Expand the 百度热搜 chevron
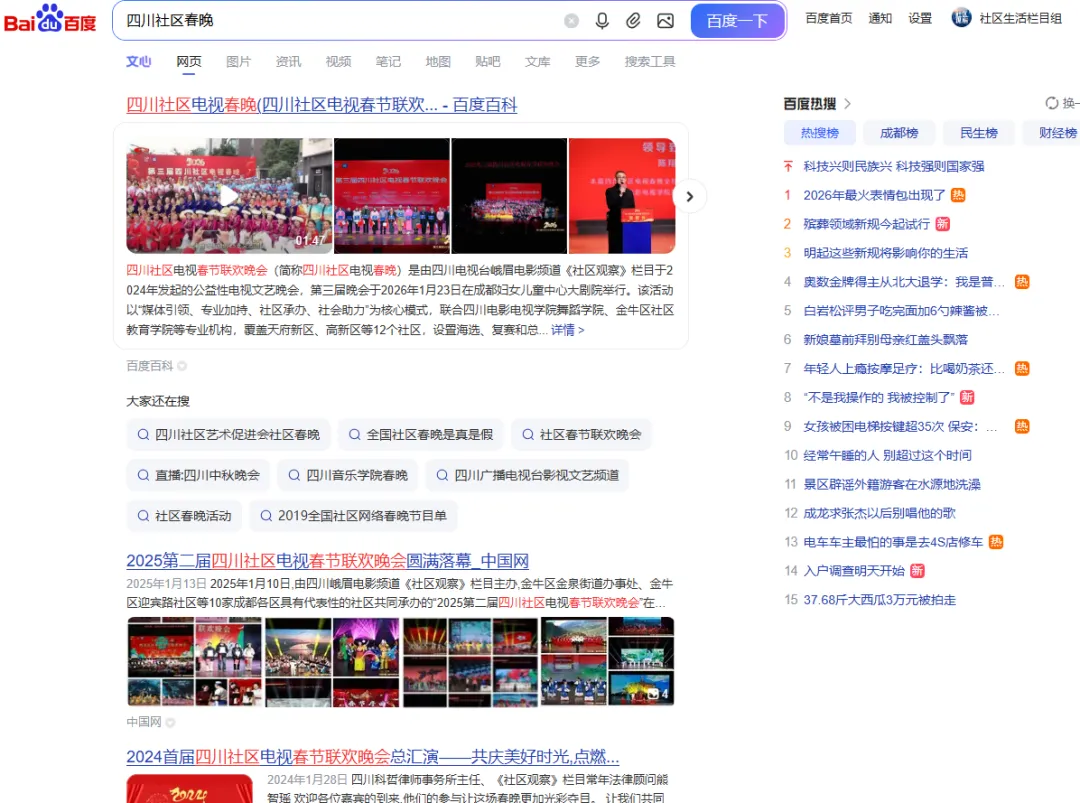1080x803 pixels. coord(847,103)
